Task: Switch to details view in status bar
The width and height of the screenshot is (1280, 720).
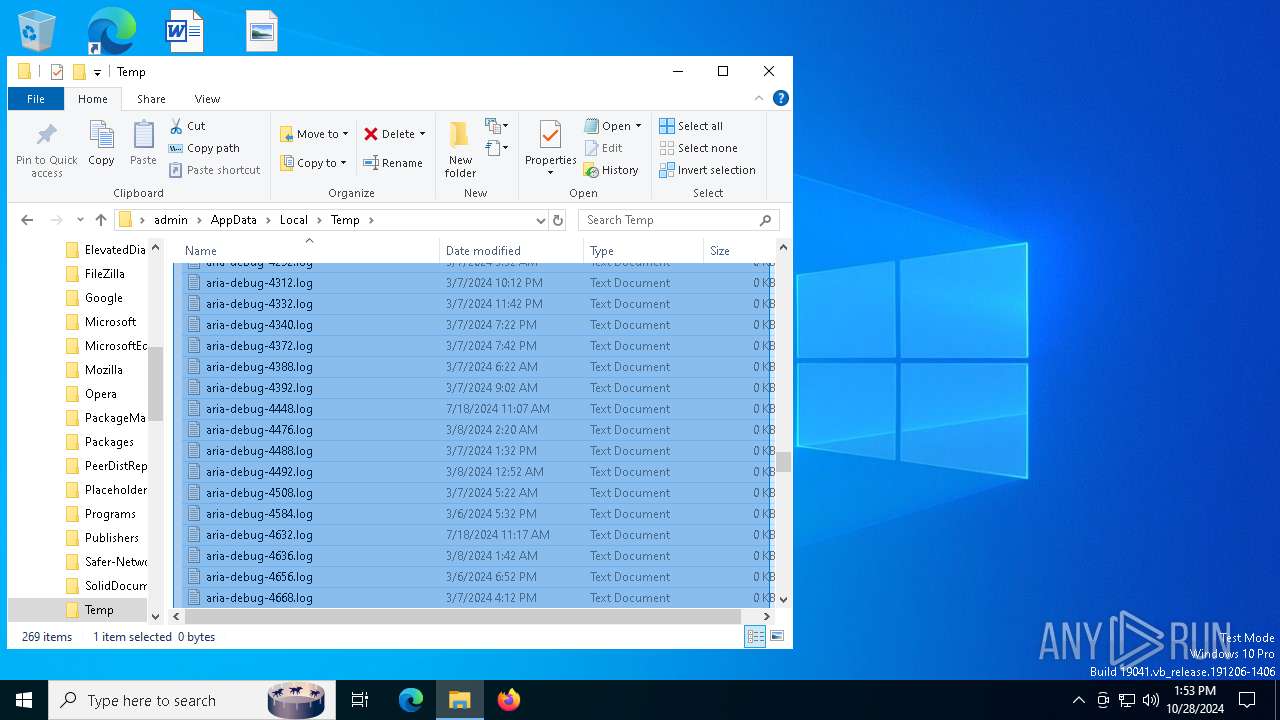Action: click(x=756, y=636)
